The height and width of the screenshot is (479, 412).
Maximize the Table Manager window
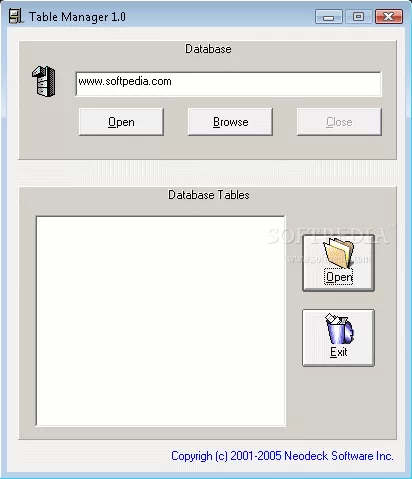tap(358, 16)
